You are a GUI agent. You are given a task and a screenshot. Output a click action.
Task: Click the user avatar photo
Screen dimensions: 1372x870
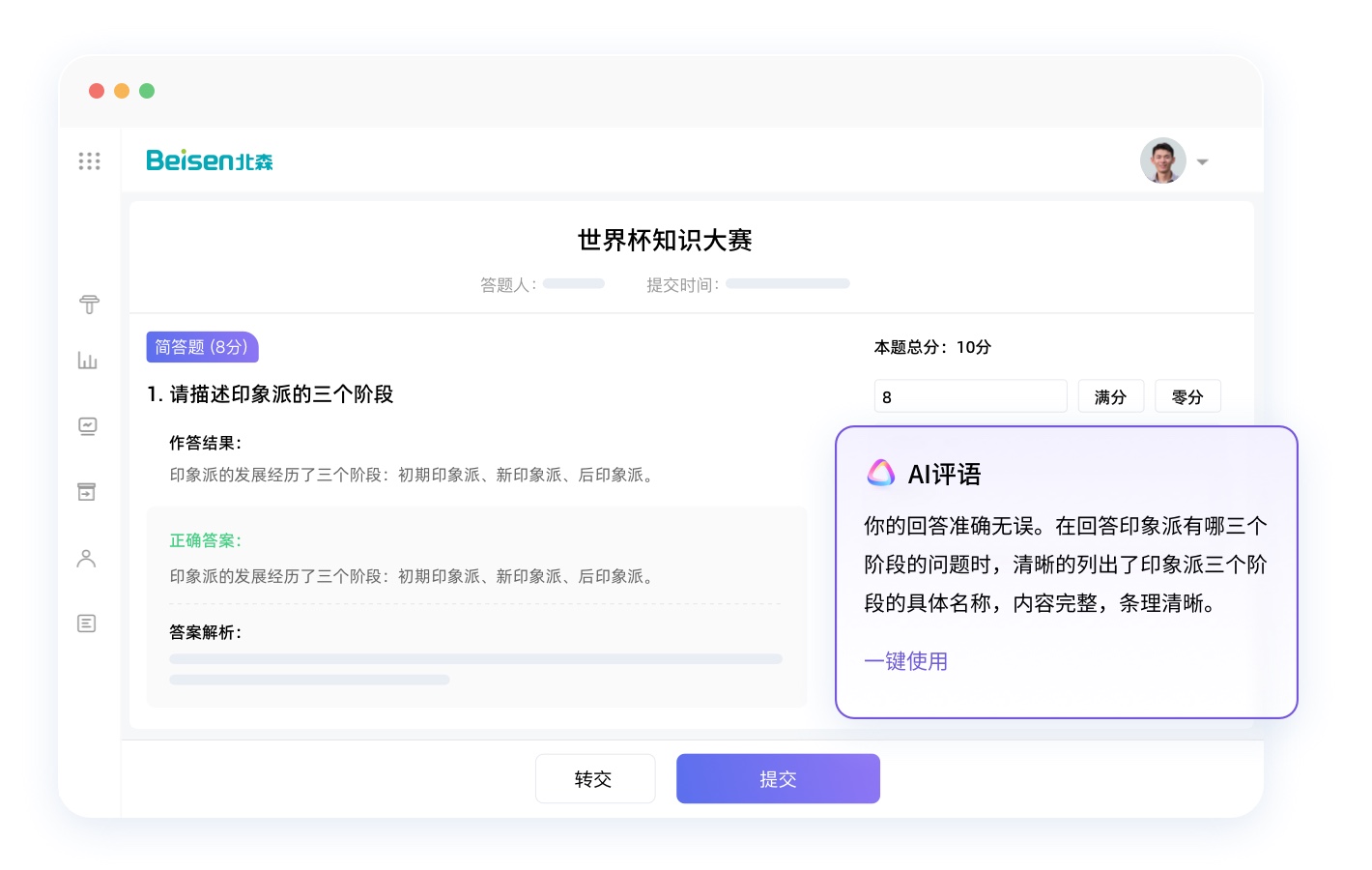tap(1162, 160)
